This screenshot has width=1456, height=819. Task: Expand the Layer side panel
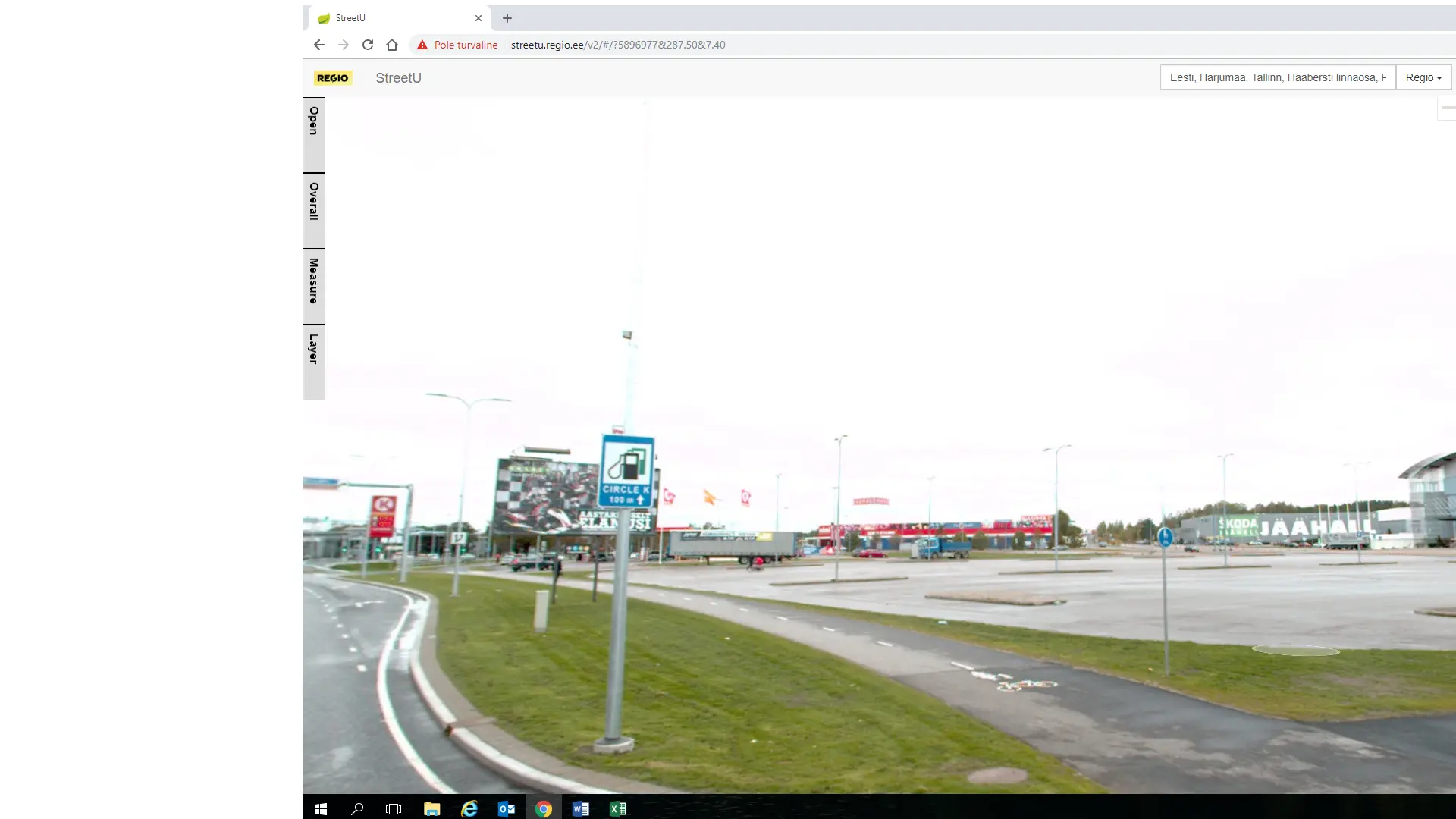point(314,362)
